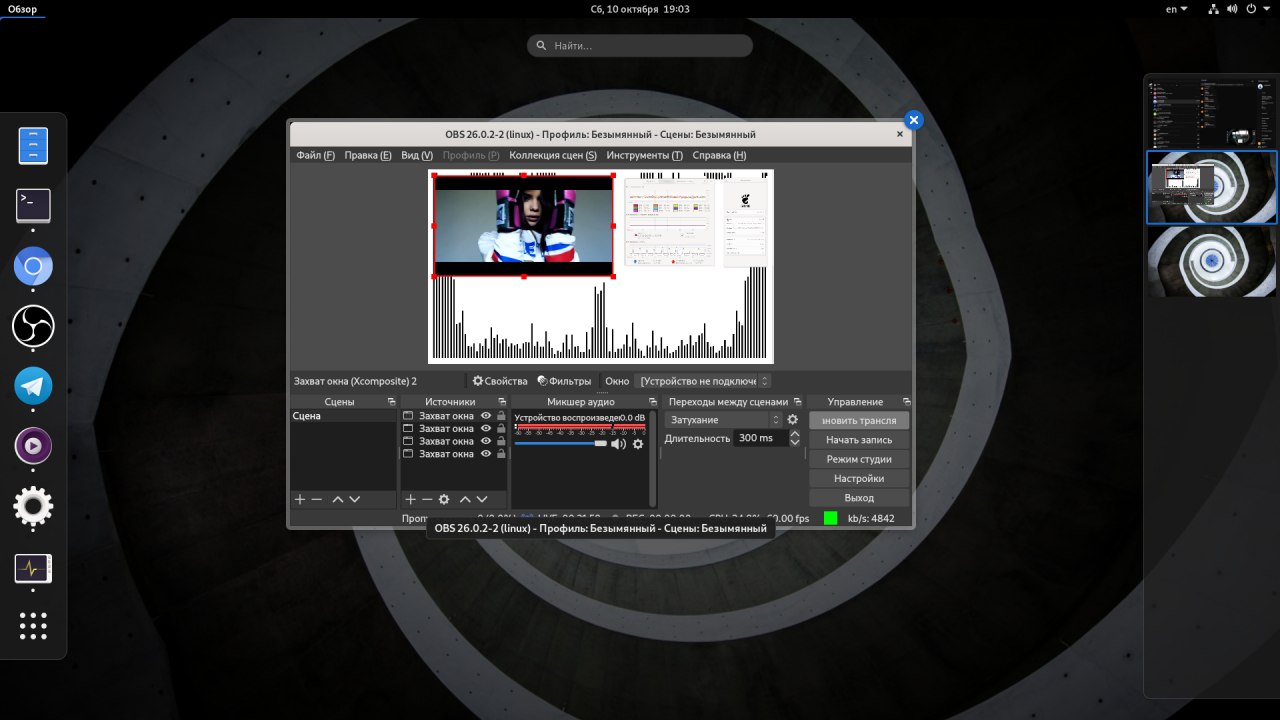Open OBS Studio from the dock

pyautogui.click(x=33, y=326)
